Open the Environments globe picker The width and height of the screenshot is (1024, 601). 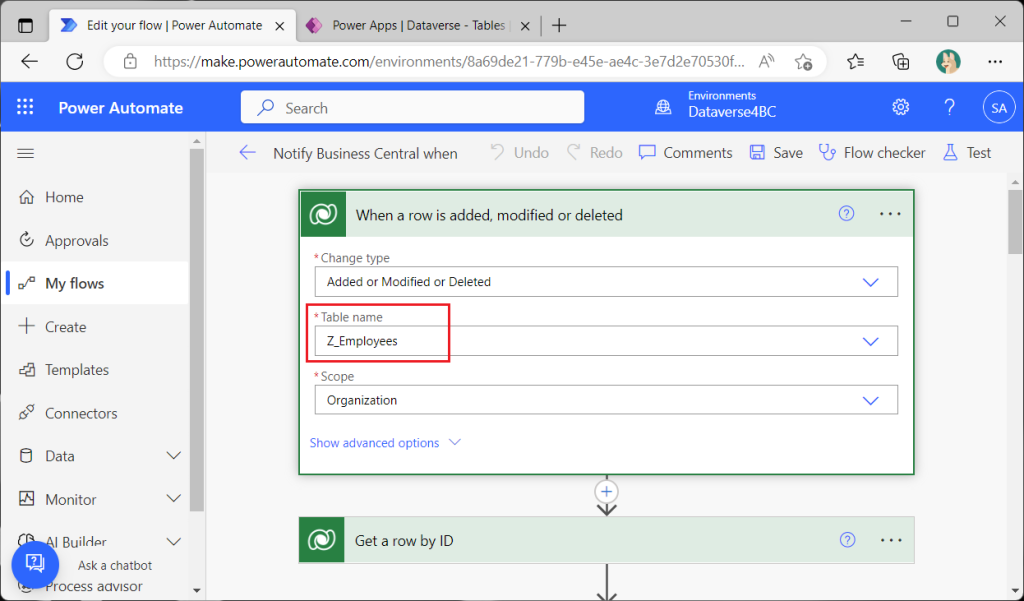[663, 107]
